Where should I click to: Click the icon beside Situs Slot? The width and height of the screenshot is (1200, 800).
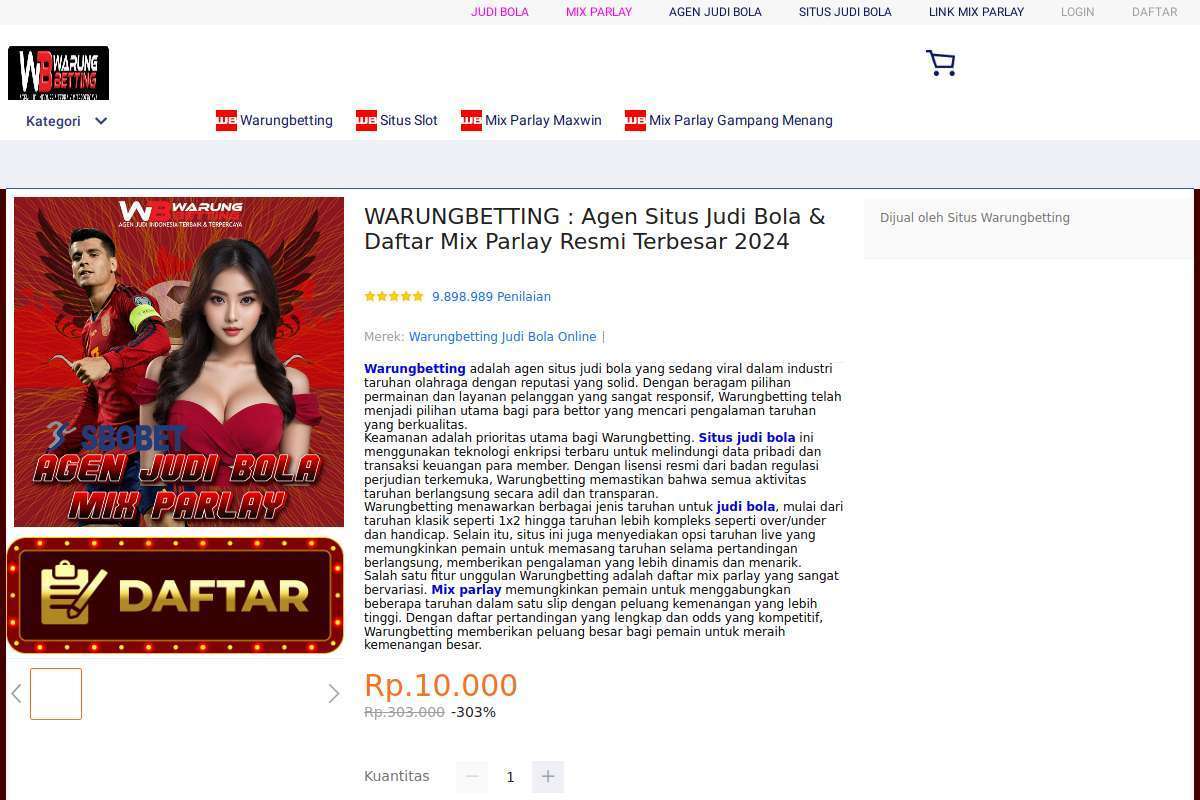pyautogui.click(x=366, y=120)
